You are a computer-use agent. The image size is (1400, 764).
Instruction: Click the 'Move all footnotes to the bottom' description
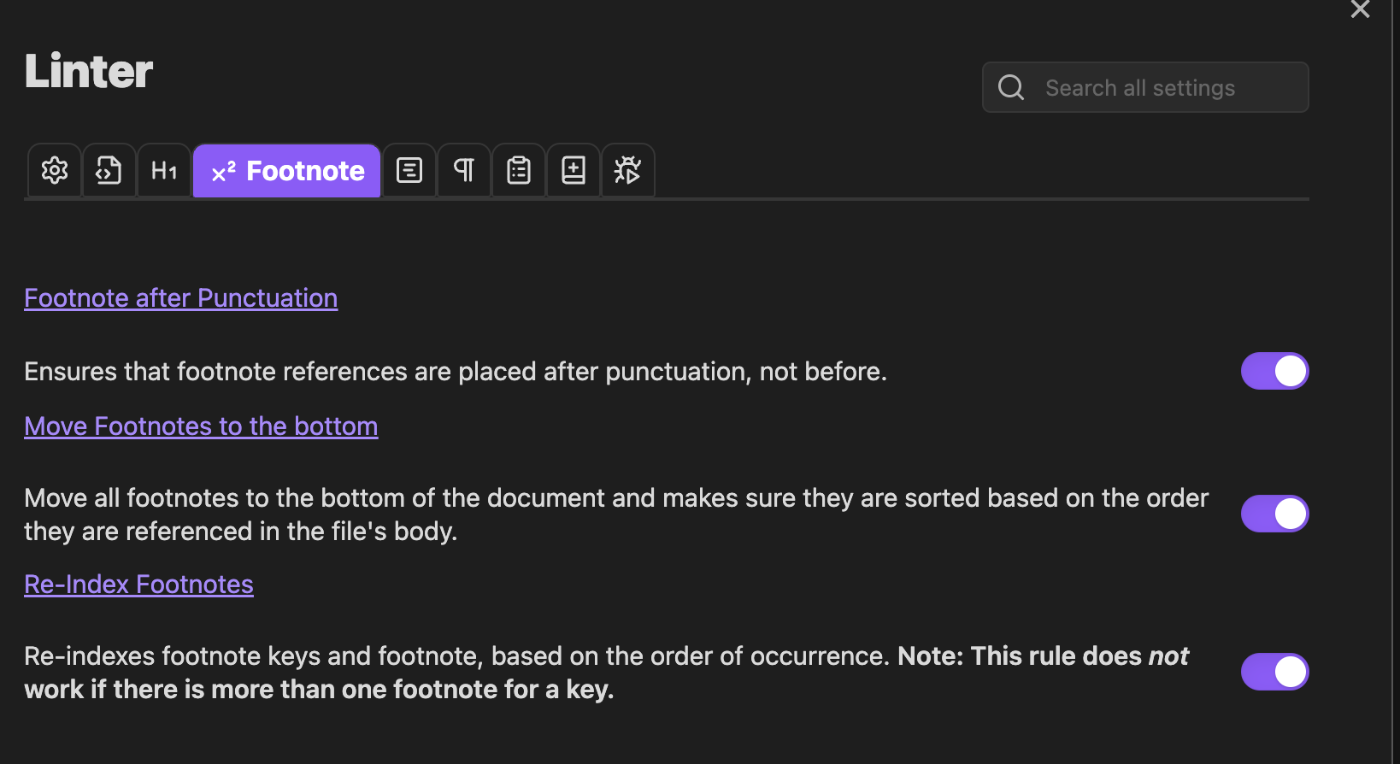coord(616,514)
